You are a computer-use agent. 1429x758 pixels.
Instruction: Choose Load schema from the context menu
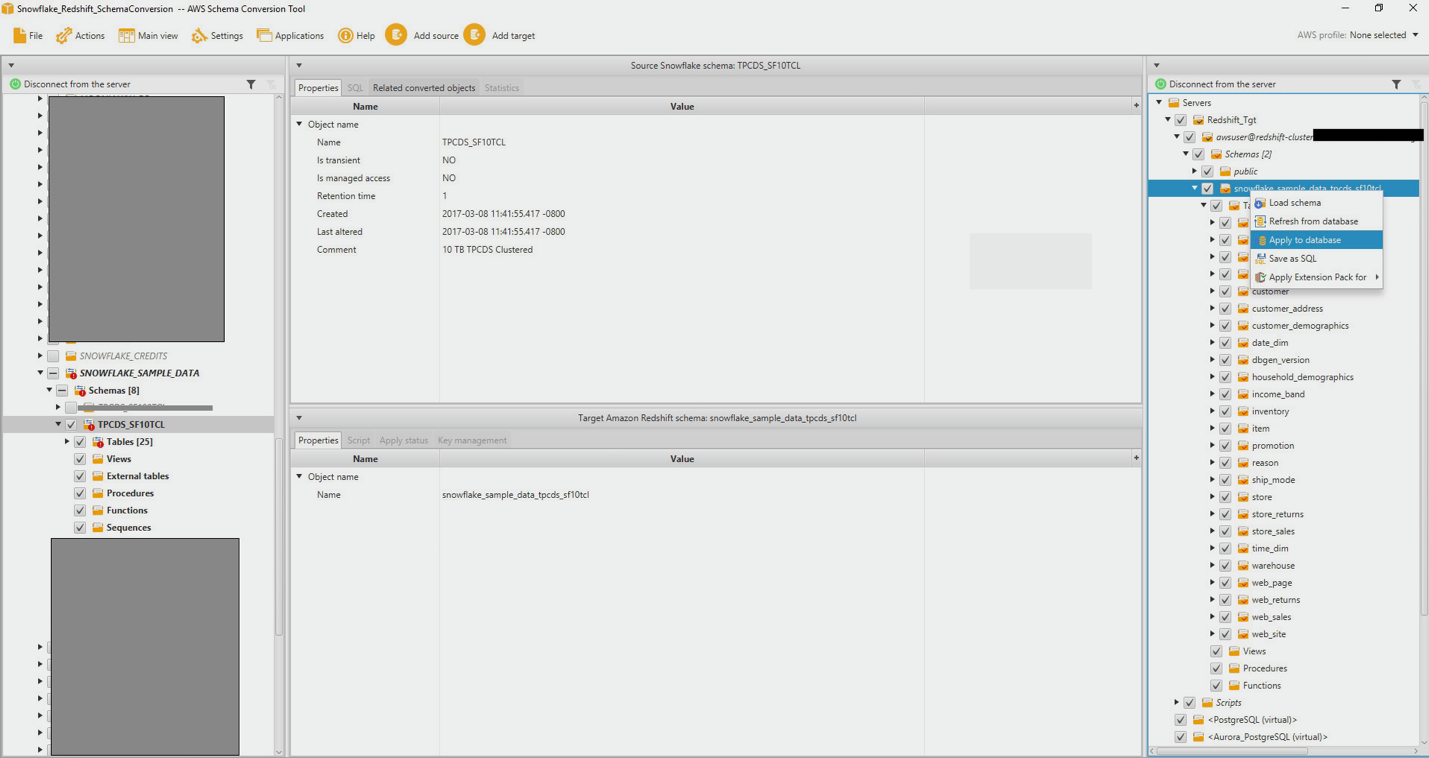coord(1316,203)
